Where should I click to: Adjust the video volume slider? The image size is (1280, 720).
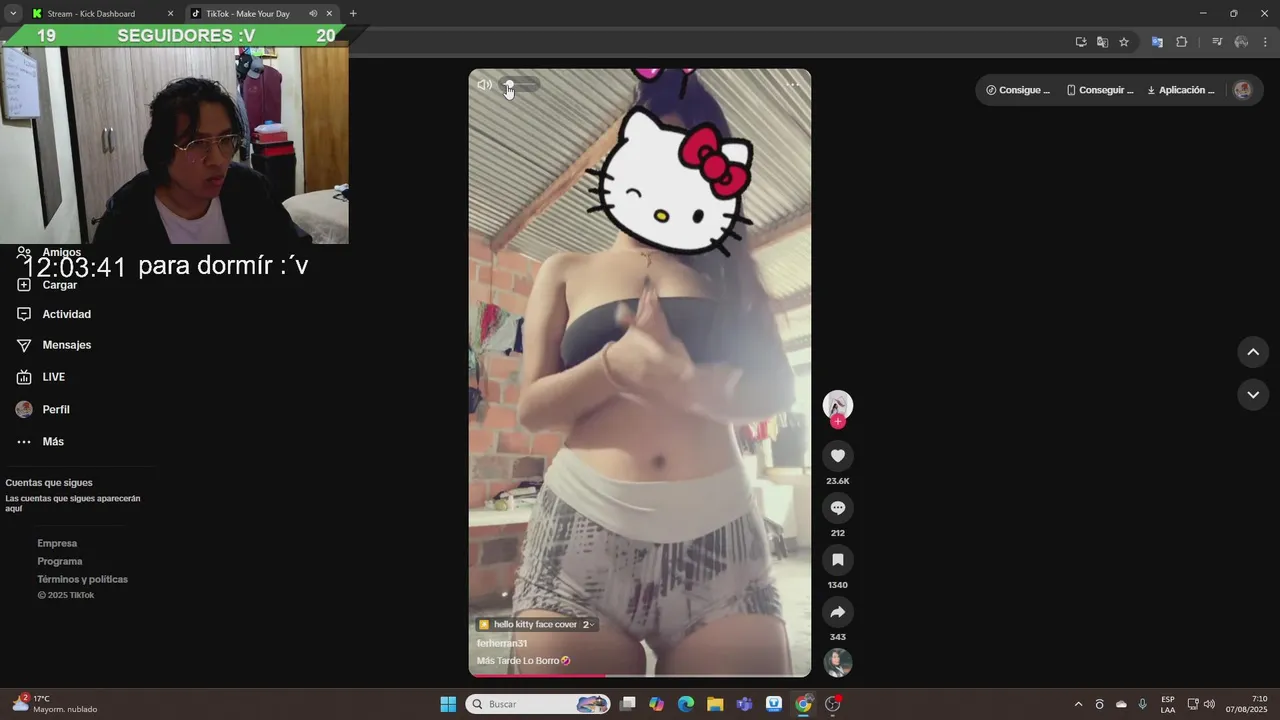[520, 85]
